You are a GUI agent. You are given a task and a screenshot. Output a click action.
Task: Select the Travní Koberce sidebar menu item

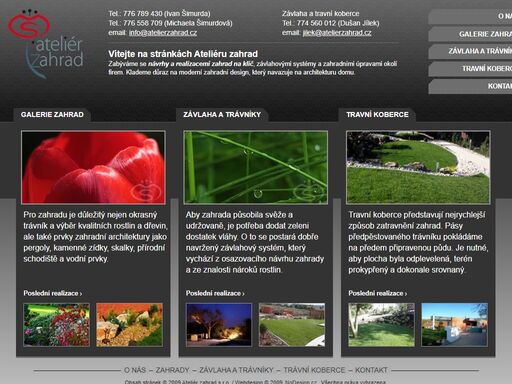pyautogui.click(x=470, y=69)
